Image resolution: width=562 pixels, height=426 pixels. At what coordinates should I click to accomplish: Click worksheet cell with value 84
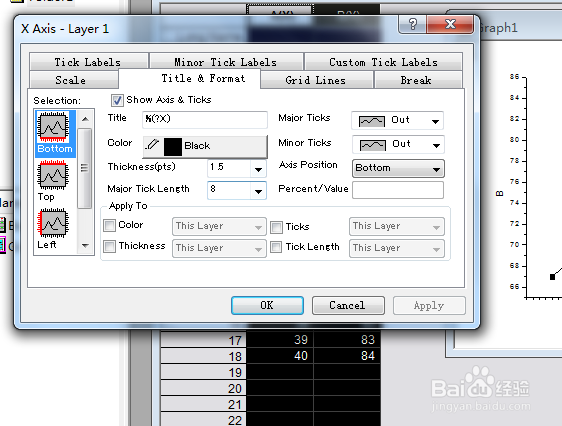[347, 356]
